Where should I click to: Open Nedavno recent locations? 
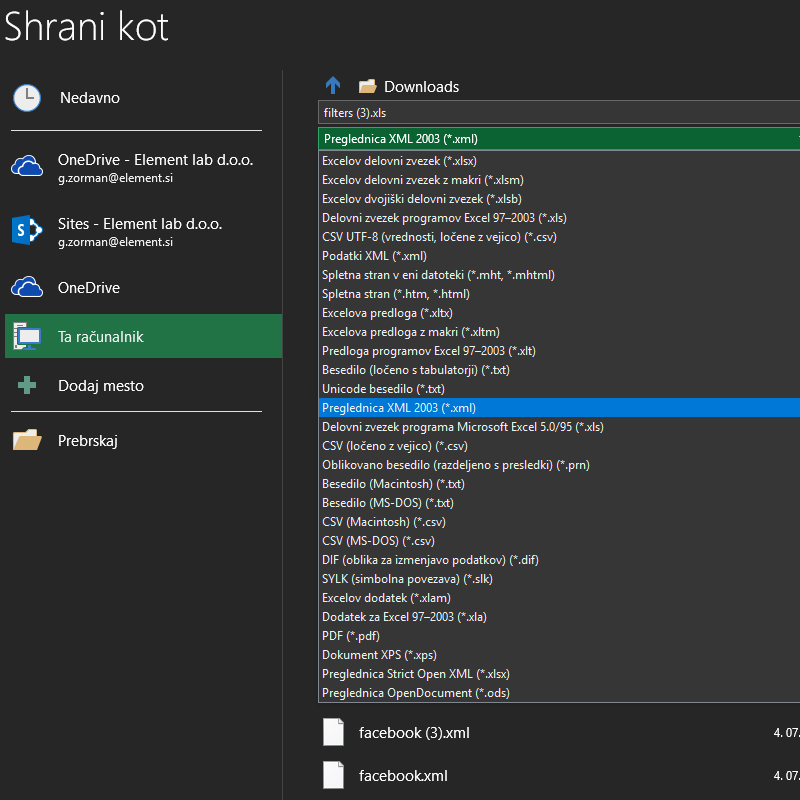143,97
